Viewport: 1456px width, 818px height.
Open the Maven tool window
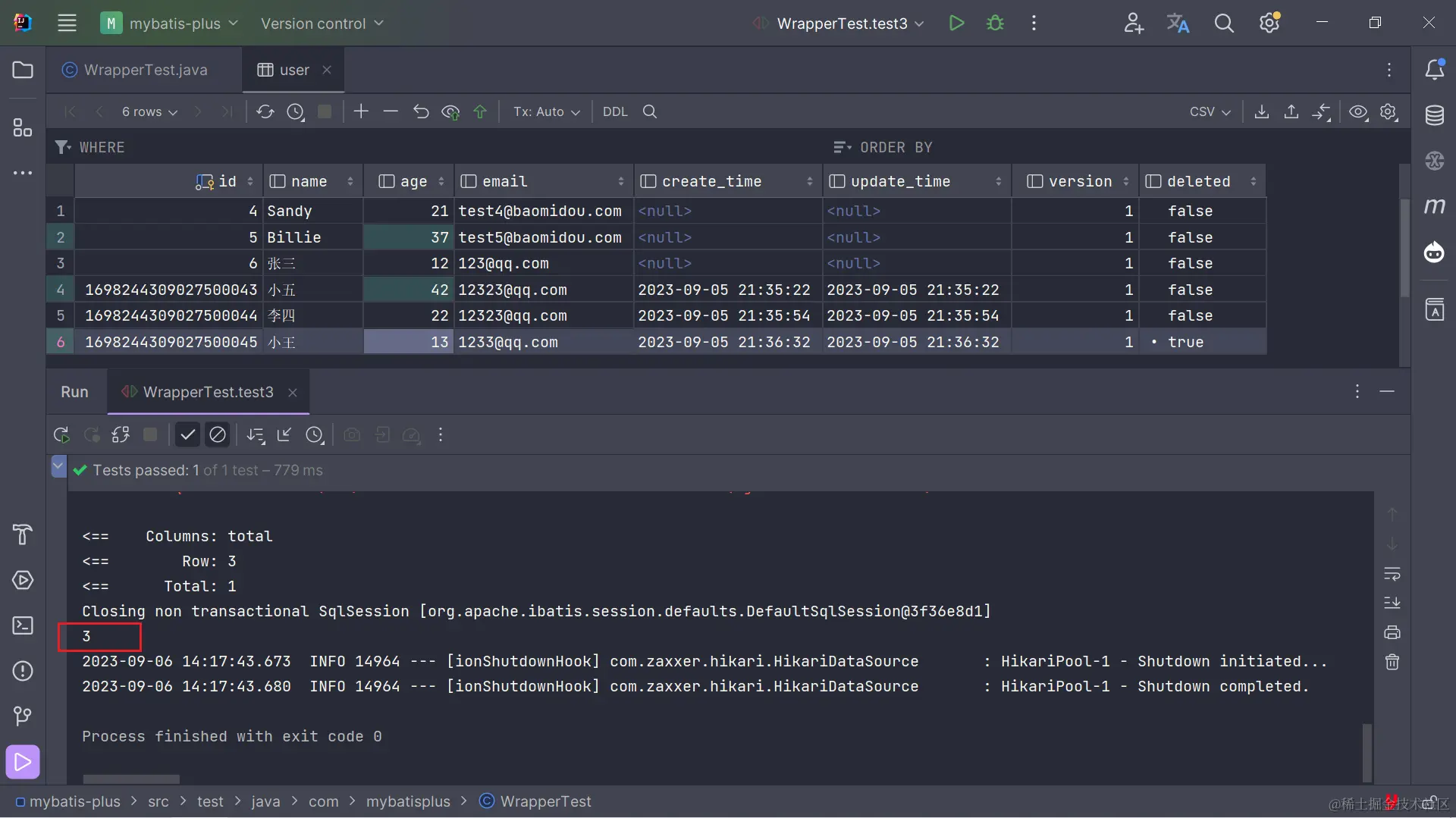click(1435, 206)
